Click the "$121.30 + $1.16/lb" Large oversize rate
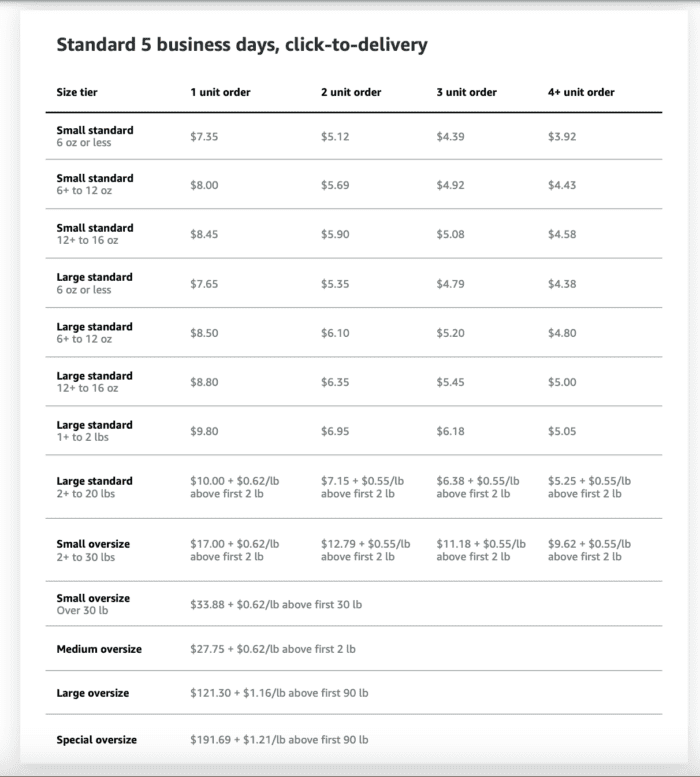This screenshot has width=700, height=777. coord(279,693)
